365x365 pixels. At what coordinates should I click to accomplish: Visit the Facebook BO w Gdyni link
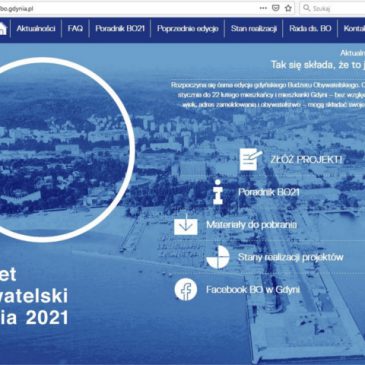click(253, 290)
